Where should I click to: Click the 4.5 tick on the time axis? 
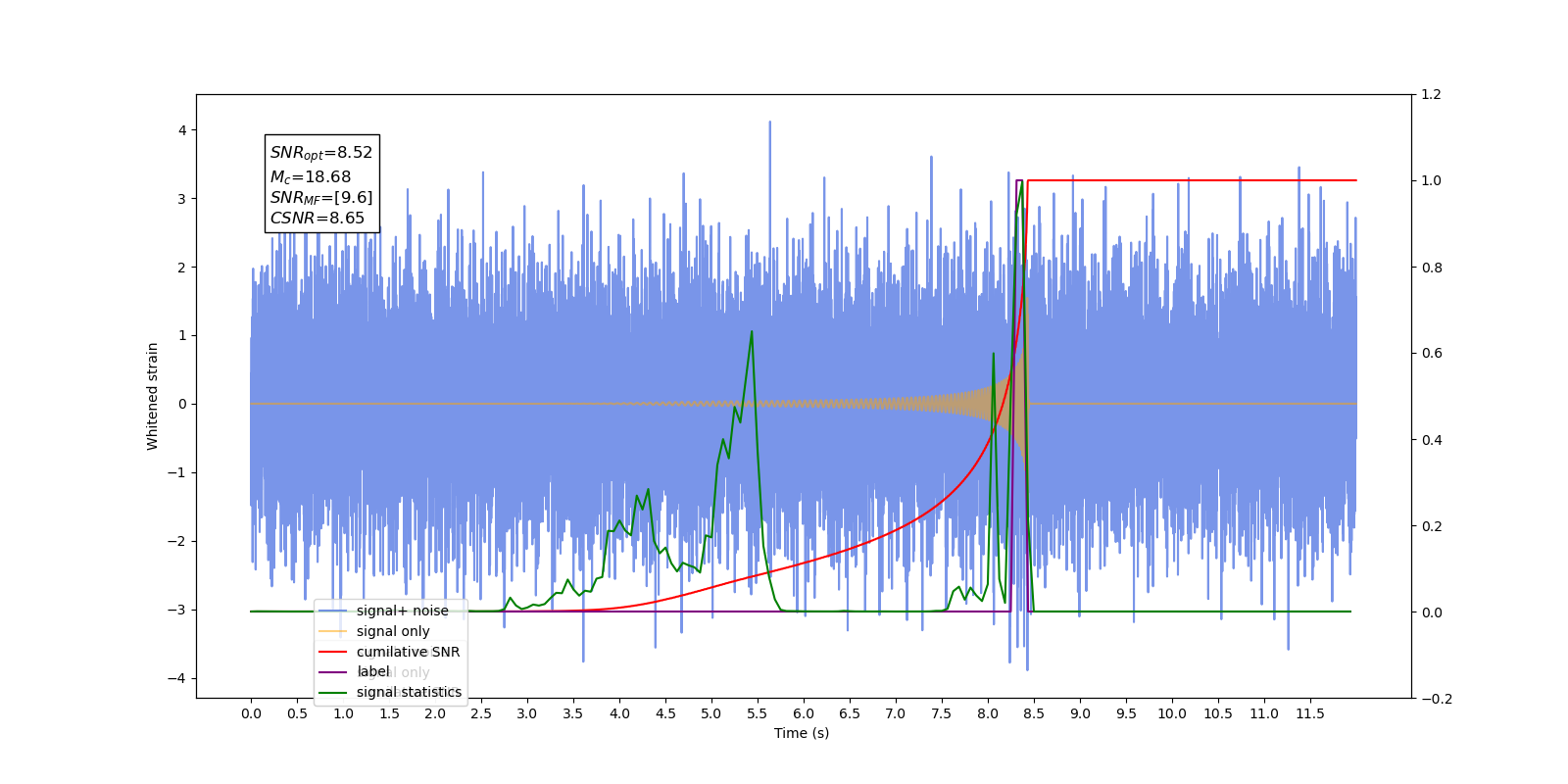tap(665, 713)
